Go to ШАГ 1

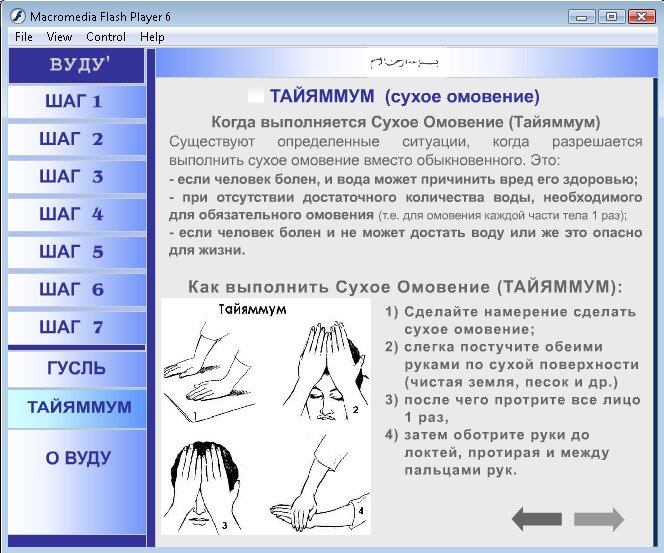(x=77, y=102)
